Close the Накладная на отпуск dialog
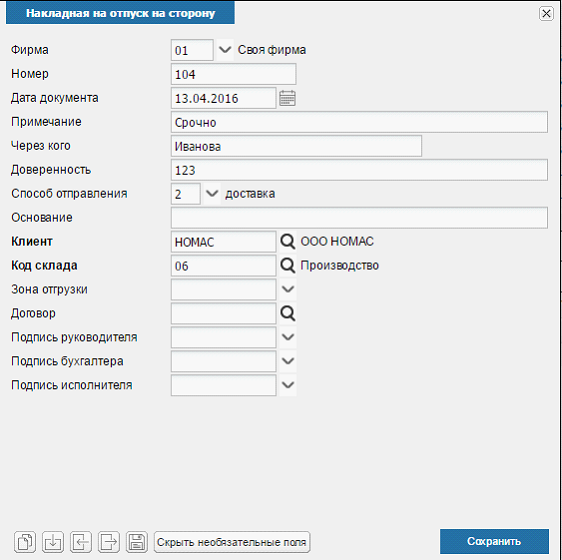Screen dimensions: 562x560 tap(546, 14)
